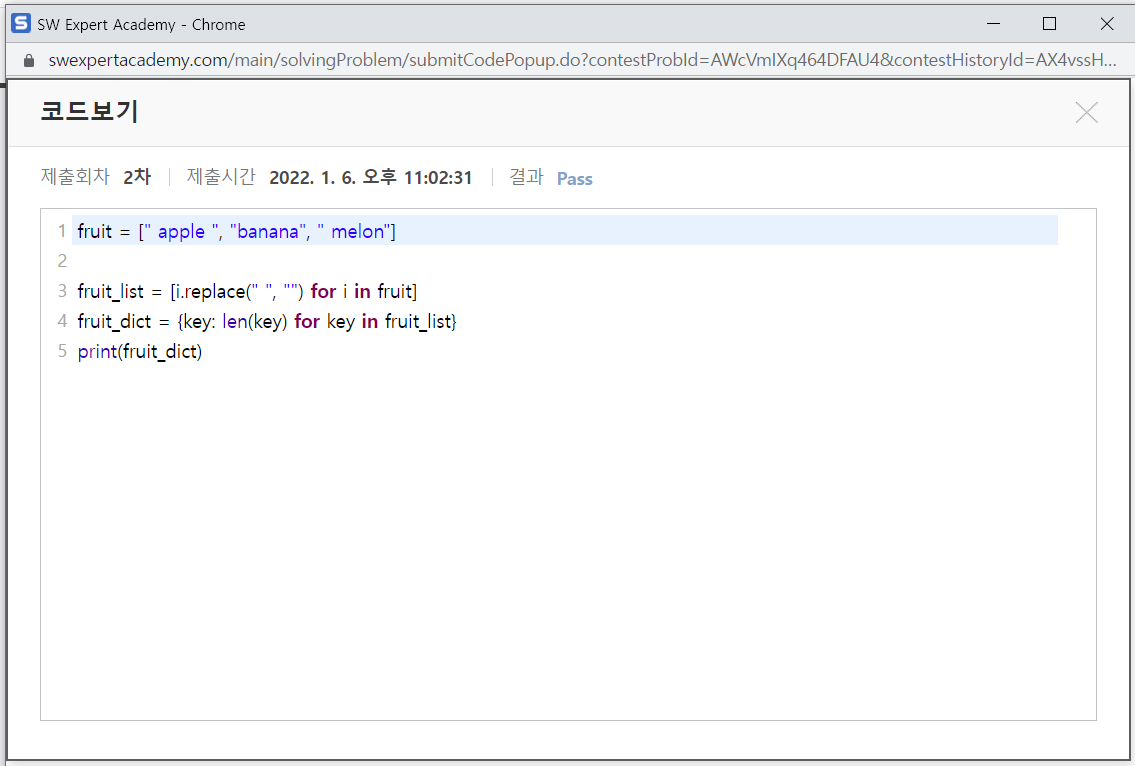
Task: Click line number 5 in the gutter
Action: (62, 352)
